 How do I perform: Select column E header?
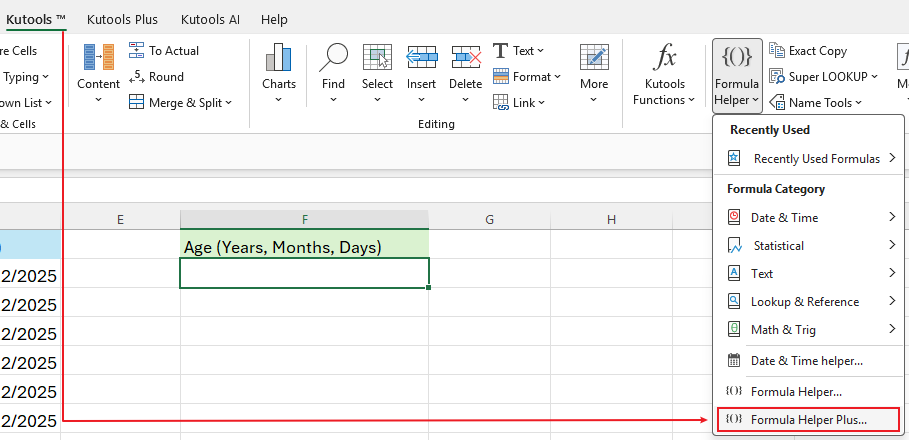tap(120, 219)
